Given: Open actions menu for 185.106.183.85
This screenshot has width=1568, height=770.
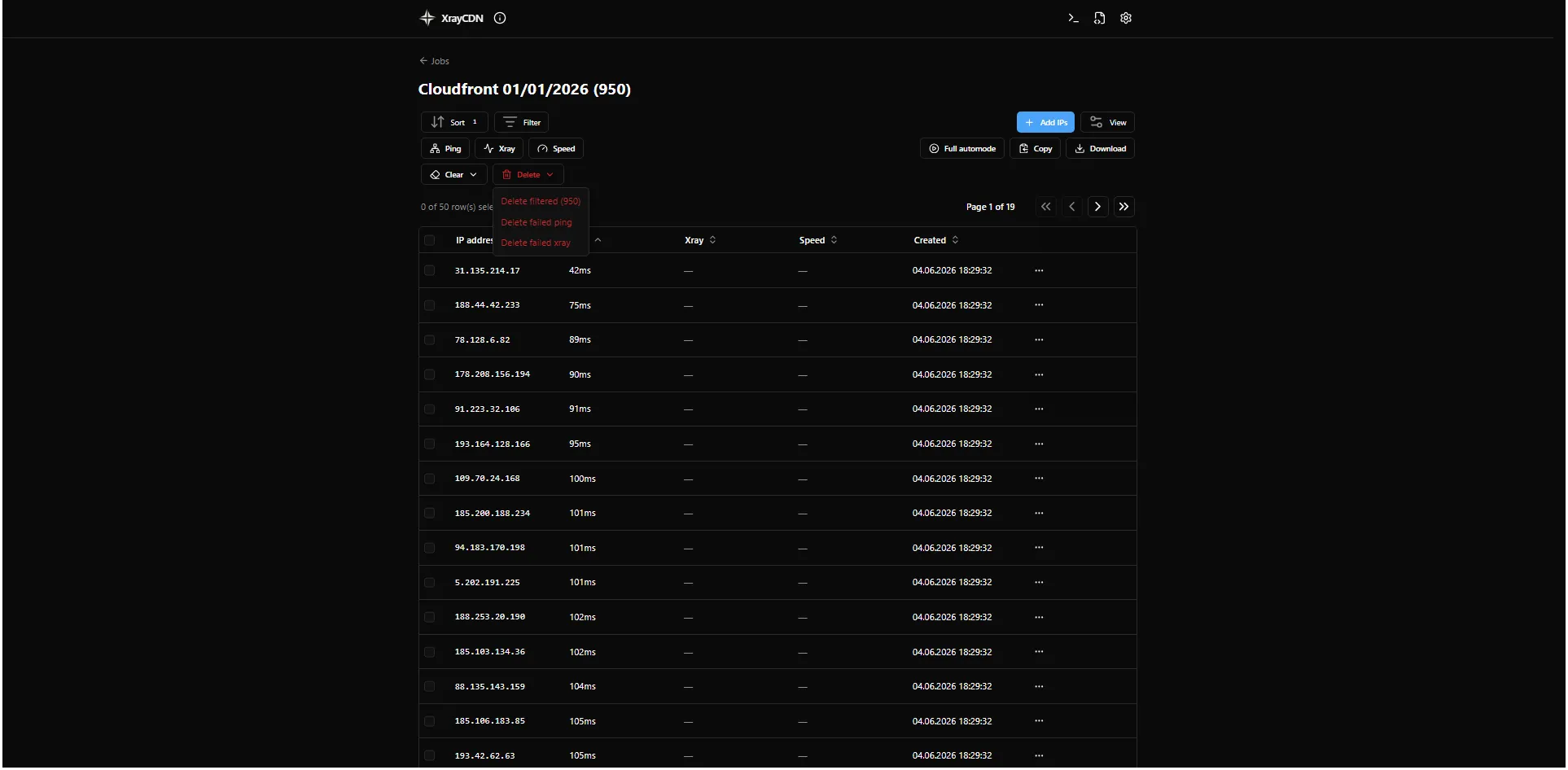Looking at the screenshot, I should [1039, 720].
